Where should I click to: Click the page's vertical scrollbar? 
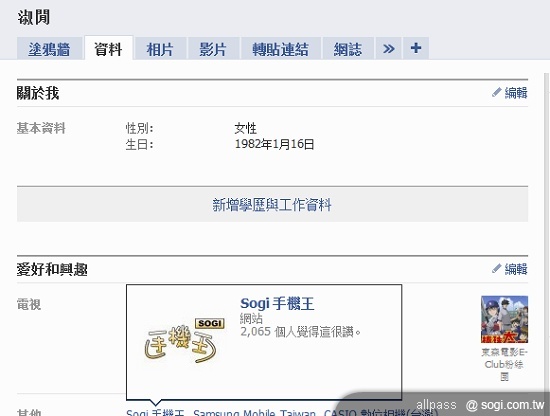pos(547,232)
